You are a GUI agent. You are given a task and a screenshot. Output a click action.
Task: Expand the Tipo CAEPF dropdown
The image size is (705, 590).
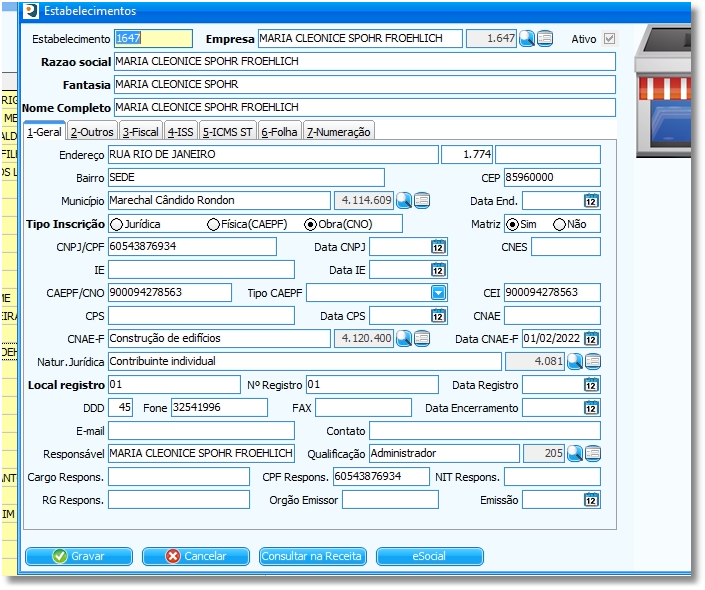click(438, 293)
